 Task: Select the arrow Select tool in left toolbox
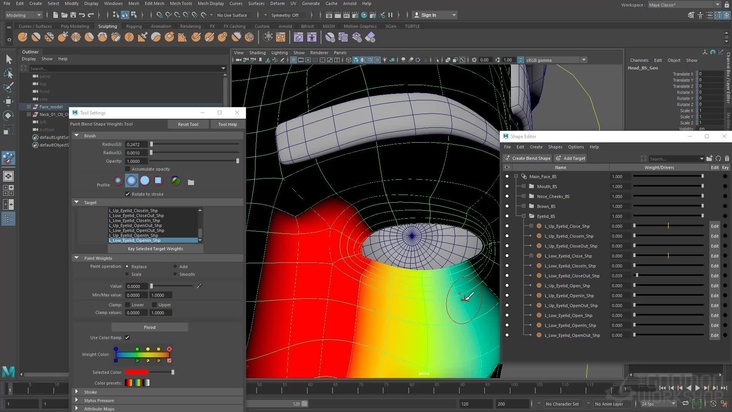click(x=8, y=59)
